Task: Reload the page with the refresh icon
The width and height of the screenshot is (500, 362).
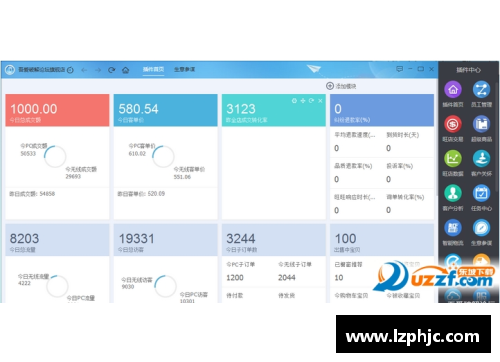Action: pos(112,70)
